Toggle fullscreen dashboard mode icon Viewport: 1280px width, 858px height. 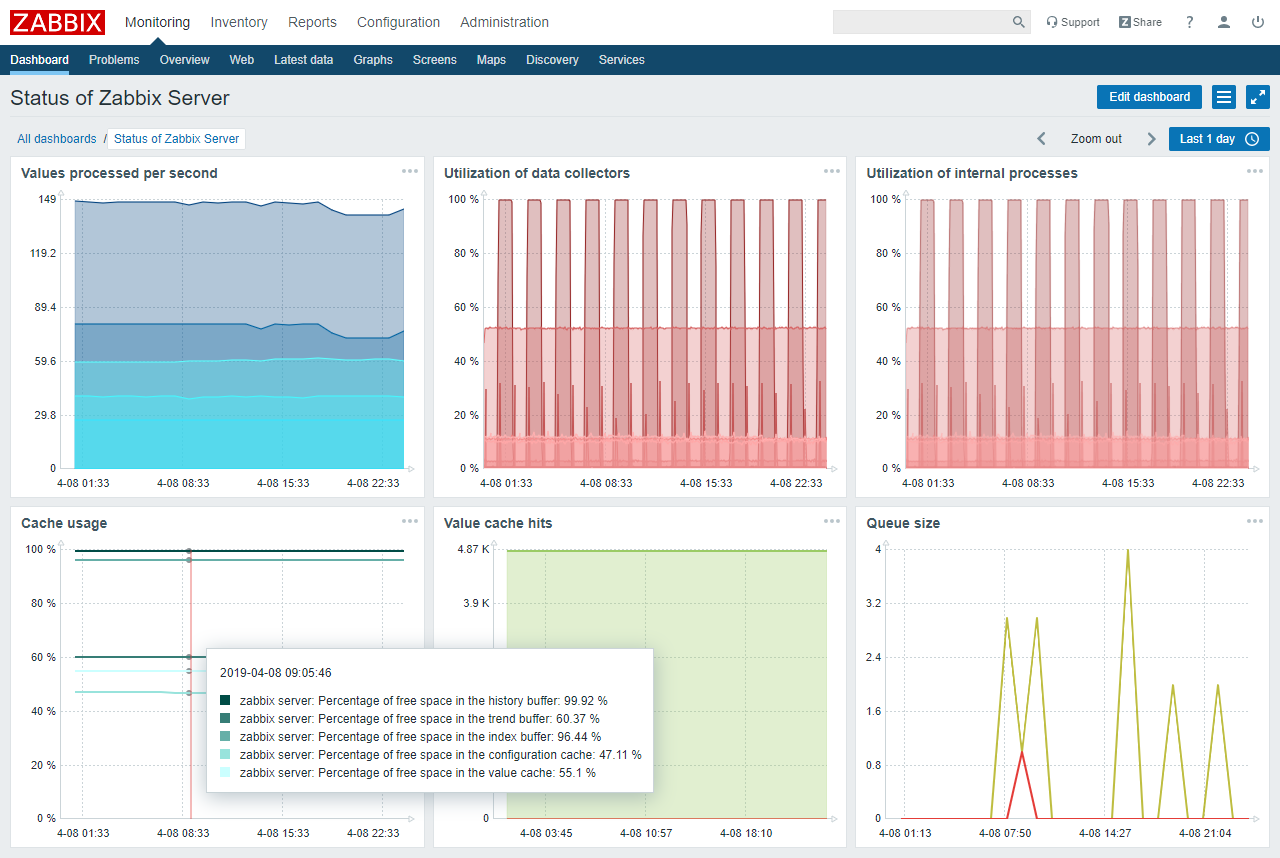tap(1258, 97)
